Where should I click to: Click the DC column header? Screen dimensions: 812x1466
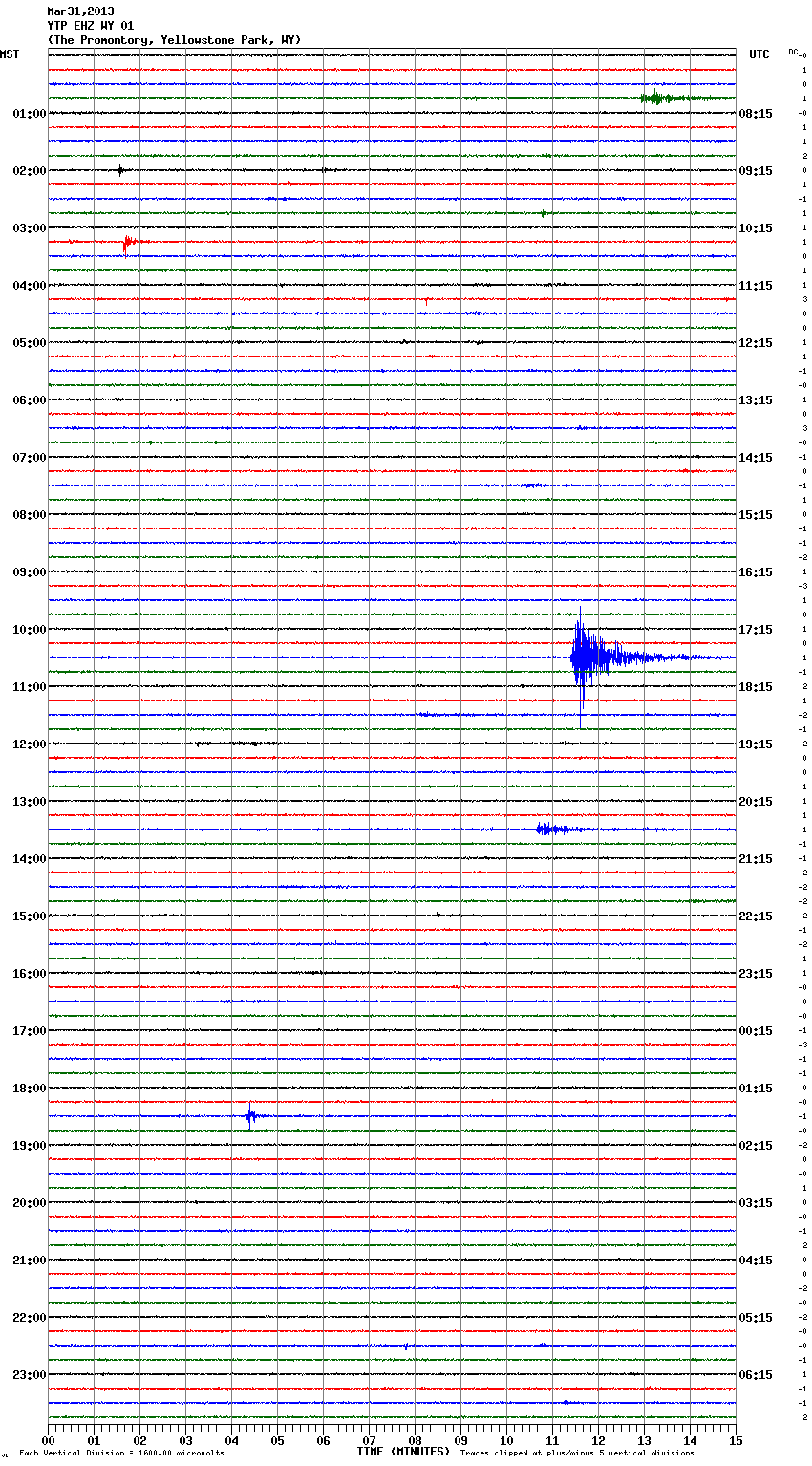pyautogui.click(x=794, y=52)
